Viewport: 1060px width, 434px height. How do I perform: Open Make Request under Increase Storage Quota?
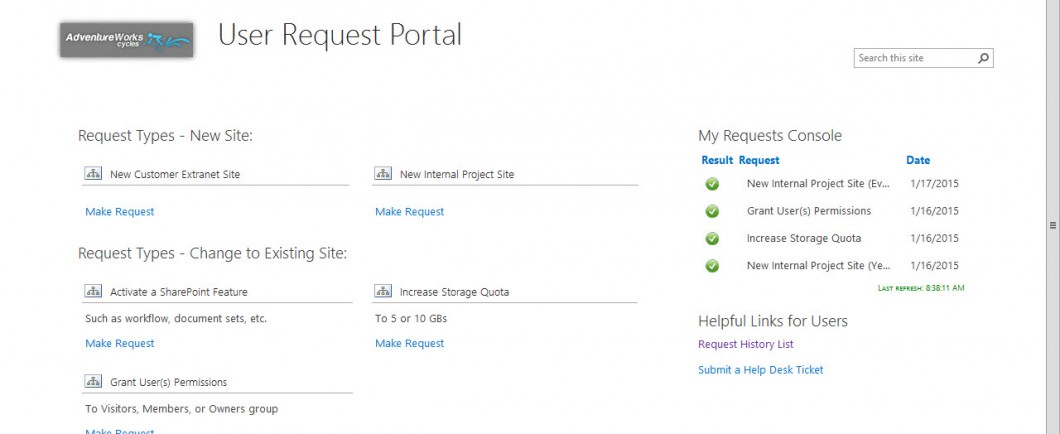pyautogui.click(x=409, y=344)
